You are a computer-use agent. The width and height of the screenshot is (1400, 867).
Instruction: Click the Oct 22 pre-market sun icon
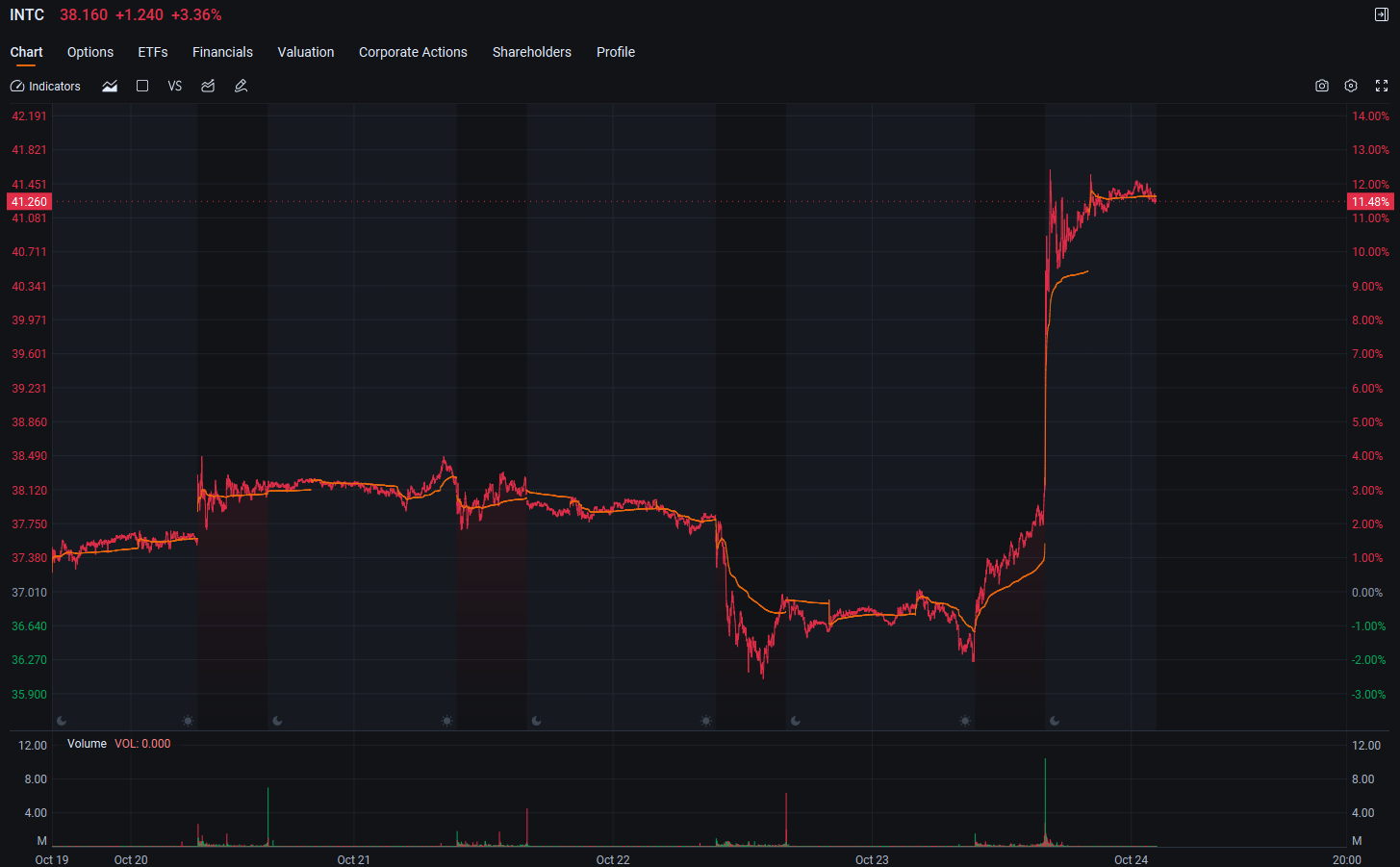click(x=706, y=721)
